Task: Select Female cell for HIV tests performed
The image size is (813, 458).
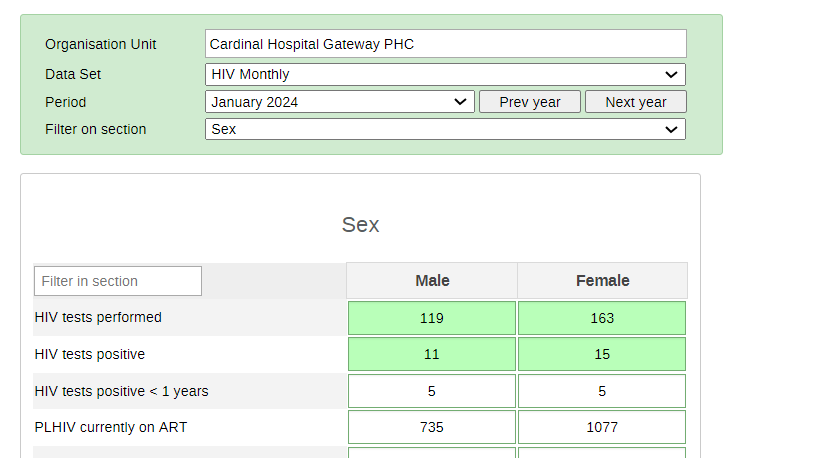Action: [x=602, y=318]
